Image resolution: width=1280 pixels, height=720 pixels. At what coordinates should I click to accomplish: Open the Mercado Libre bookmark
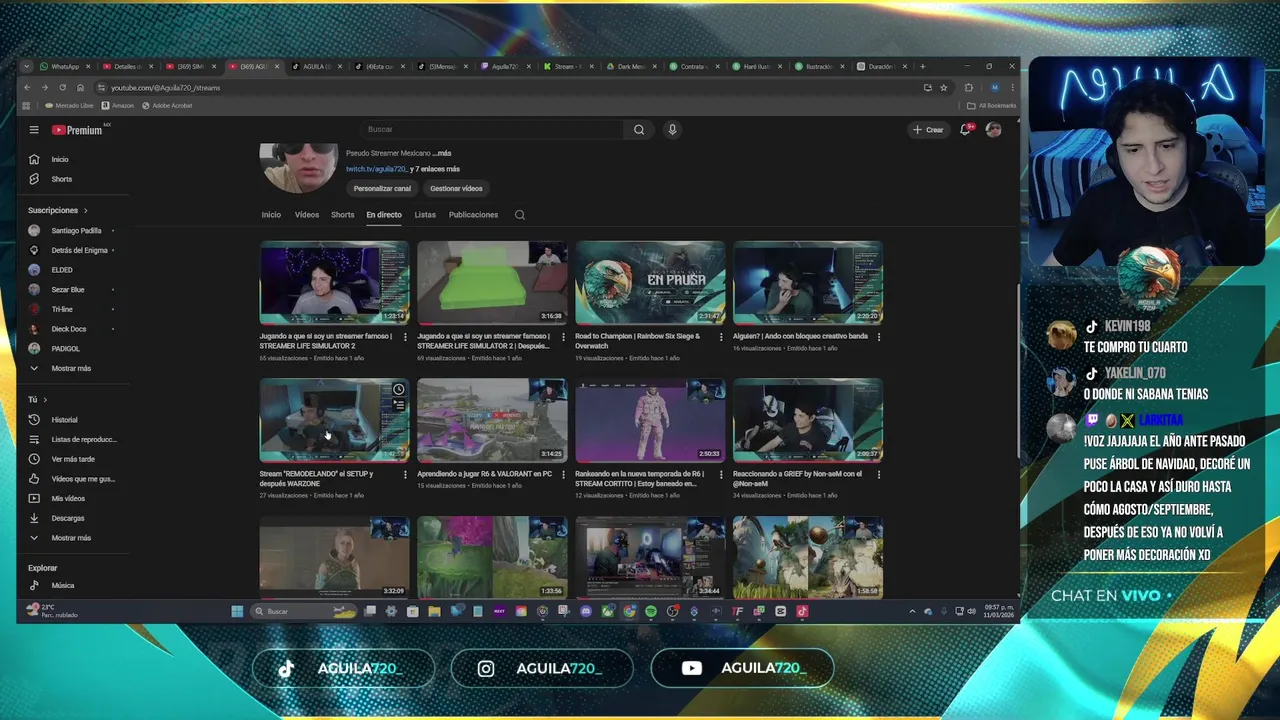tap(69, 105)
